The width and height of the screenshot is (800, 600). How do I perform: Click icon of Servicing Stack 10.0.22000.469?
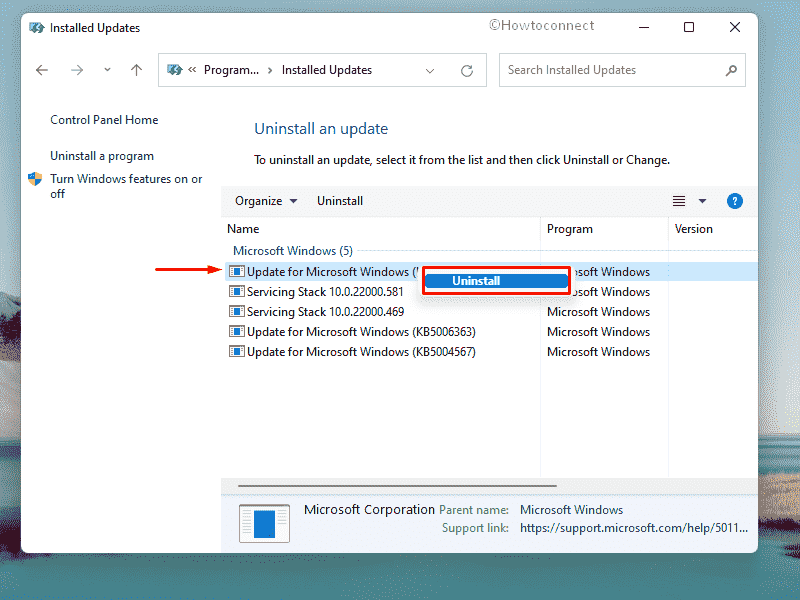click(237, 312)
